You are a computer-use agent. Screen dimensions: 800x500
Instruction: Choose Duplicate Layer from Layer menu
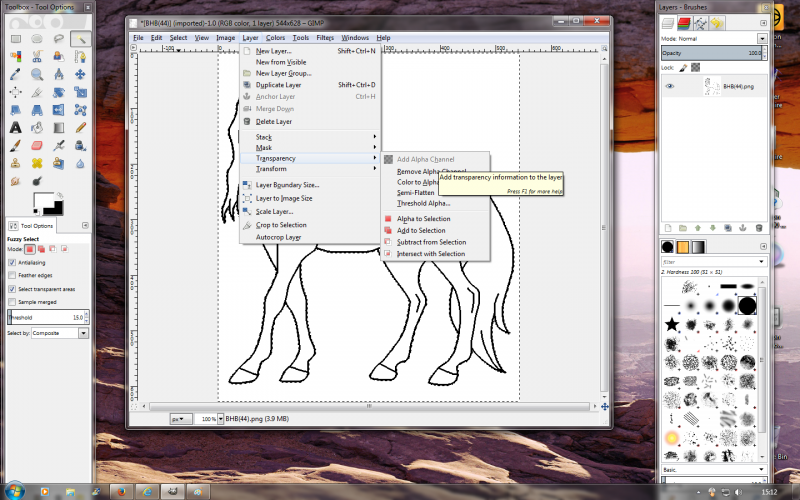coord(310,85)
